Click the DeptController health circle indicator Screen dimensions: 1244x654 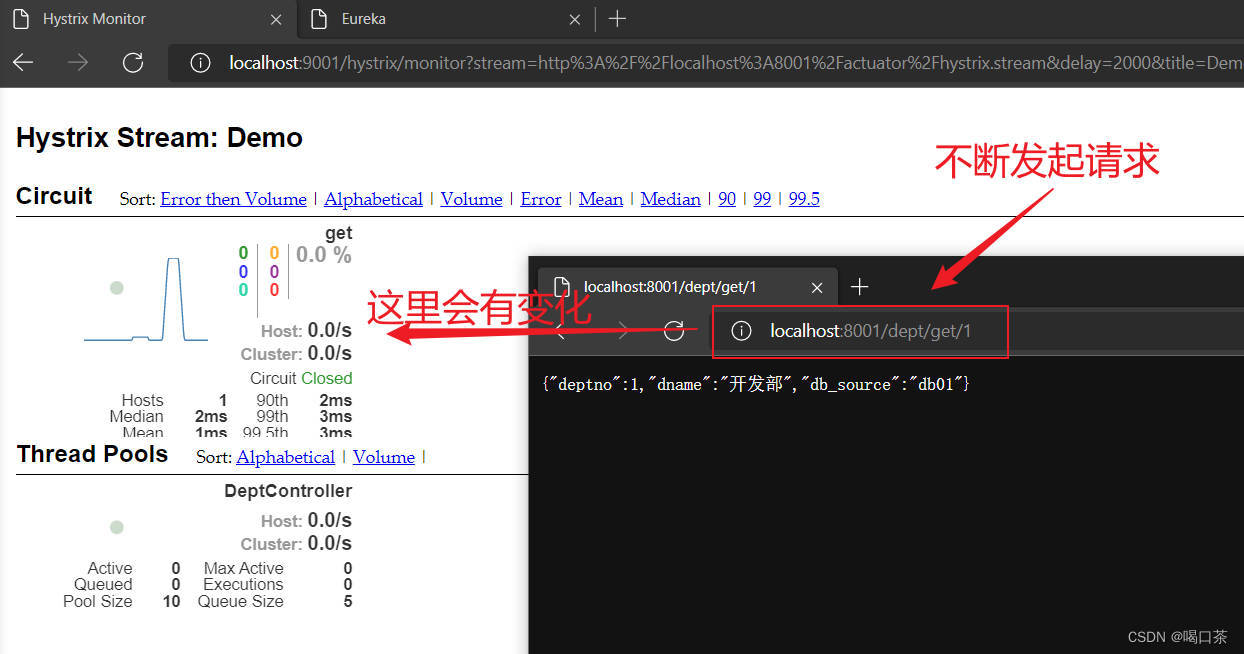point(117,527)
